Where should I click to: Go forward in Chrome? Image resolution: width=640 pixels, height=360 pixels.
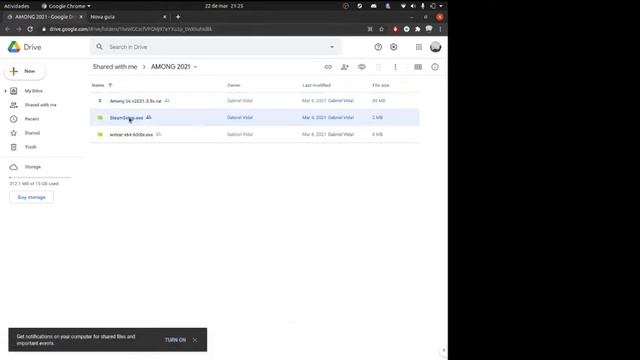[19, 29]
